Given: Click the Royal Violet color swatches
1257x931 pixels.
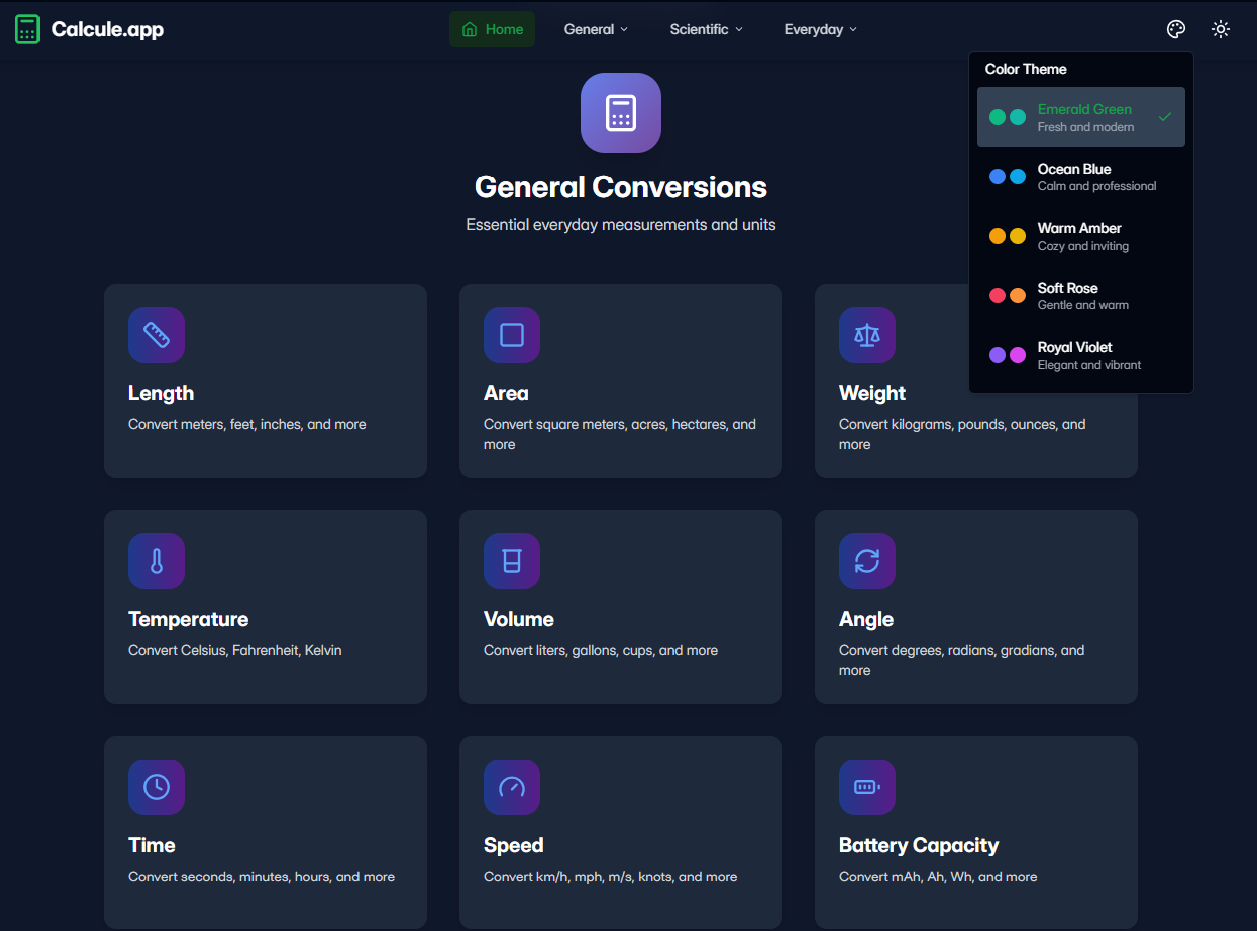Looking at the screenshot, I should [1007, 355].
